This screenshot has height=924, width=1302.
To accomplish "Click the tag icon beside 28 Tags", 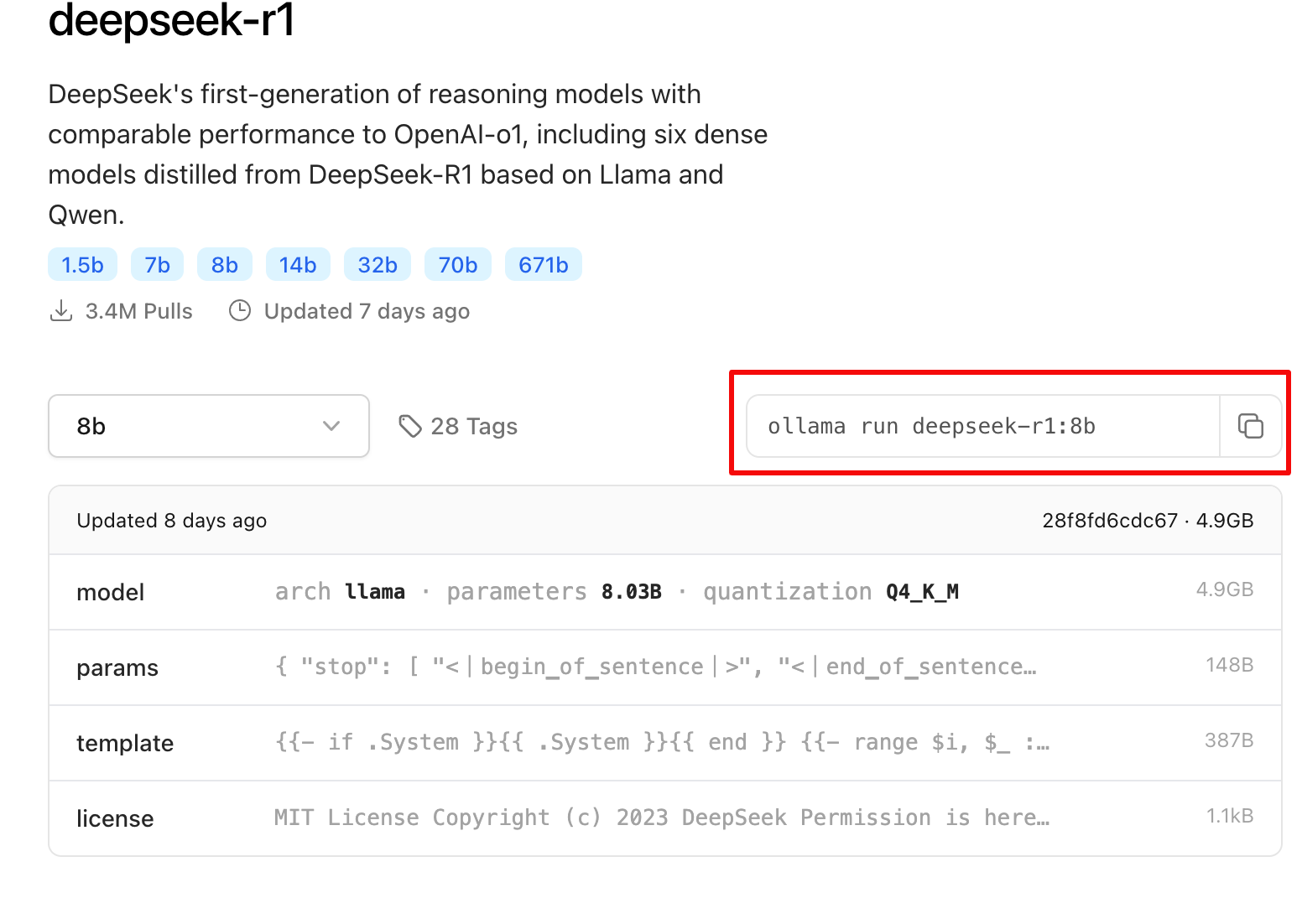I will pos(409,426).
